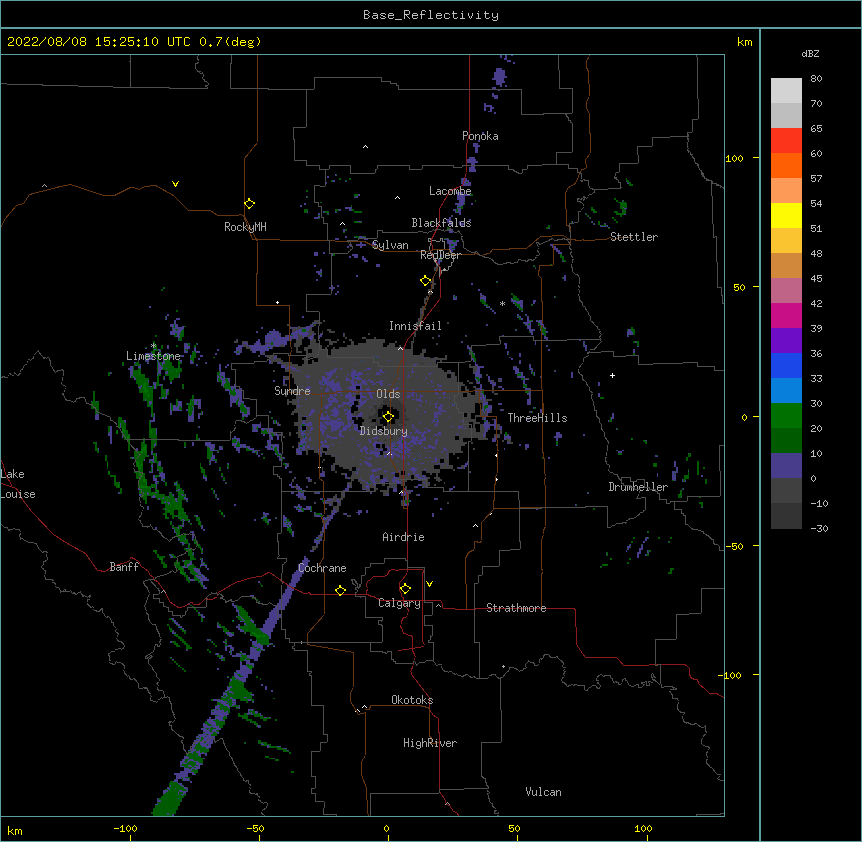Screen dimensions: 862x842
Task: Select the Cochrane city label
Action: [322, 568]
